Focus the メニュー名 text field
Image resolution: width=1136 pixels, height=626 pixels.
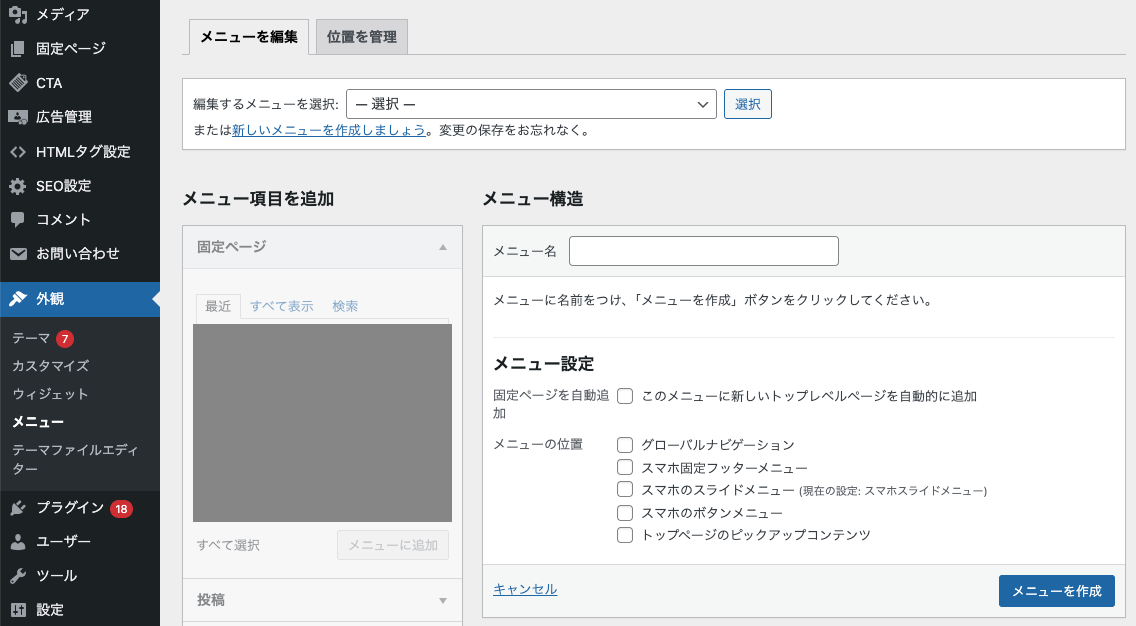pyautogui.click(x=703, y=251)
